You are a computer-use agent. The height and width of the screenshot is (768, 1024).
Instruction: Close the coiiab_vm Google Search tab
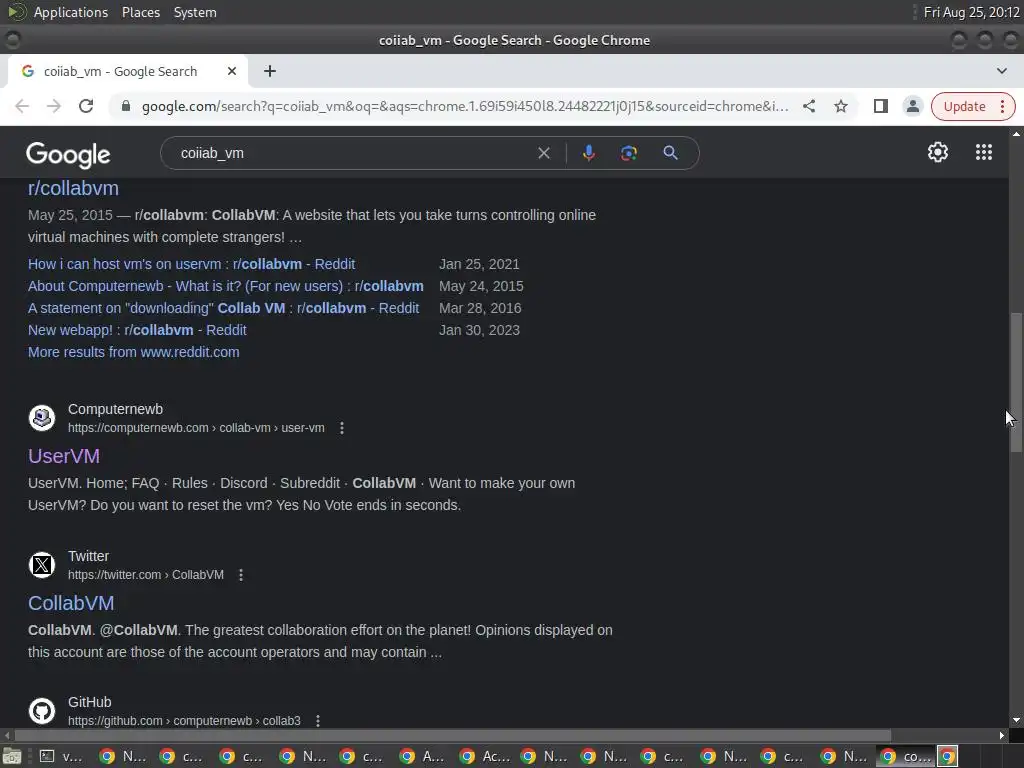232,71
